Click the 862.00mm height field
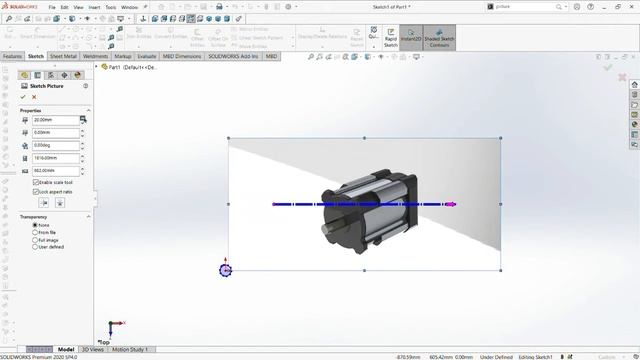The height and width of the screenshot is (360, 640). point(56,171)
